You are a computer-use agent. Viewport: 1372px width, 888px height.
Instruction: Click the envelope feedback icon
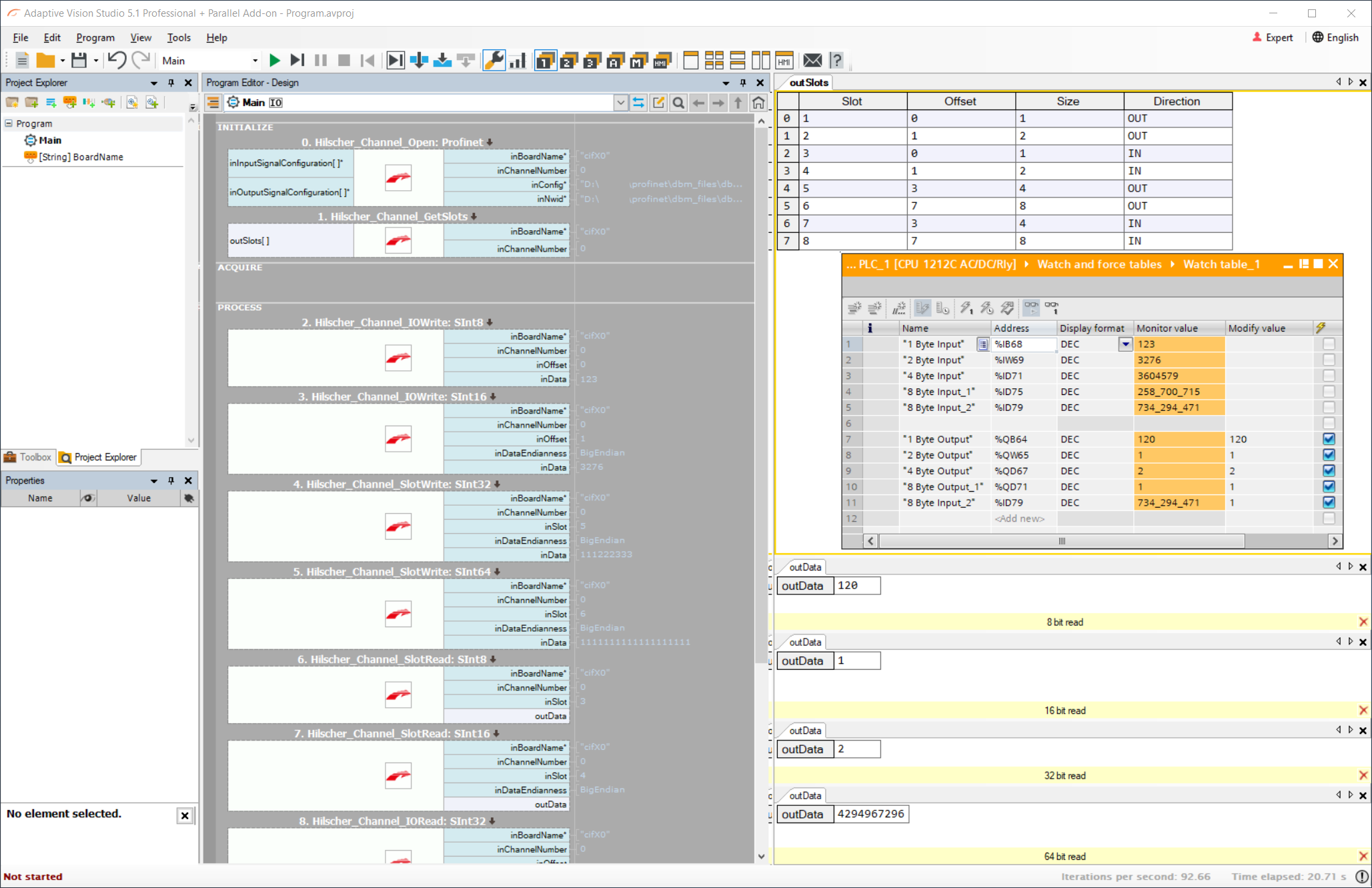[812, 61]
